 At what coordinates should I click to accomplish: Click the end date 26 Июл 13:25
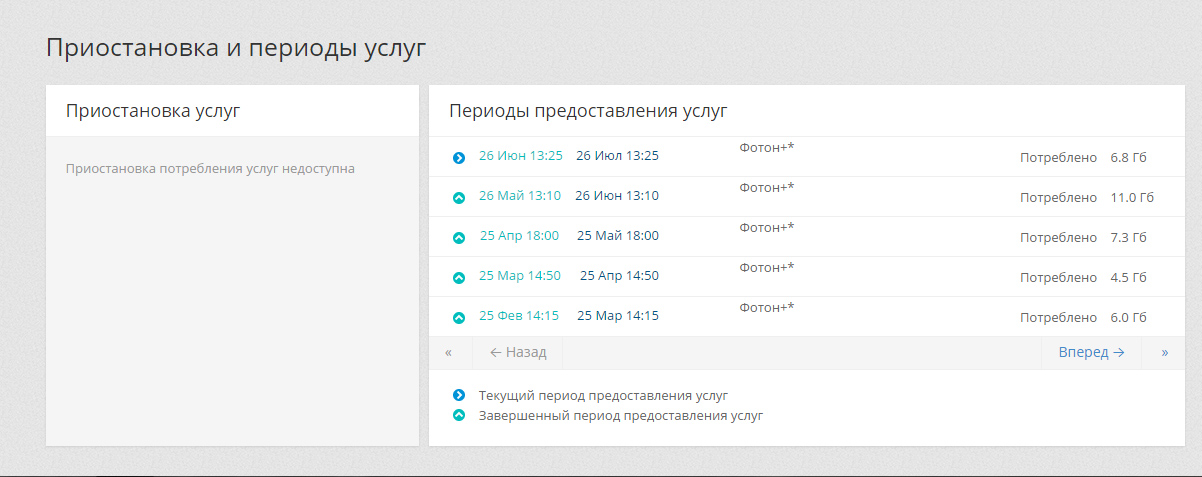point(617,156)
